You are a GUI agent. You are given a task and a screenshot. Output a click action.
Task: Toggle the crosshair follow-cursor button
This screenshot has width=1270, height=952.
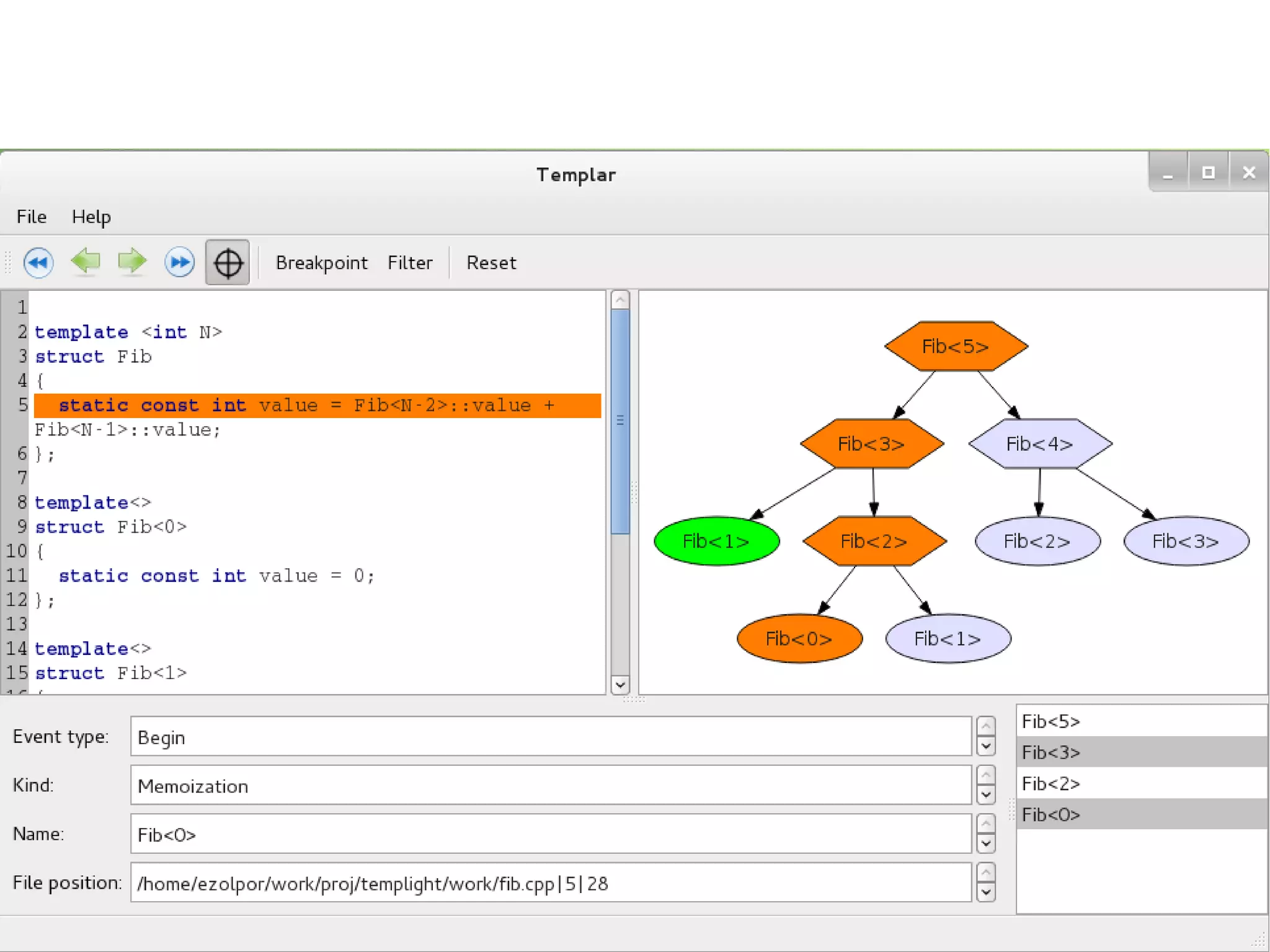(x=228, y=262)
